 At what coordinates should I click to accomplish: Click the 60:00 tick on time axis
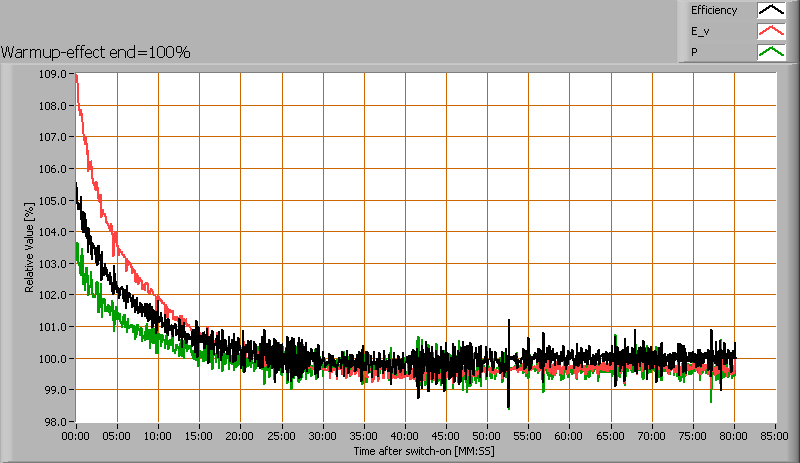(569, 436)
